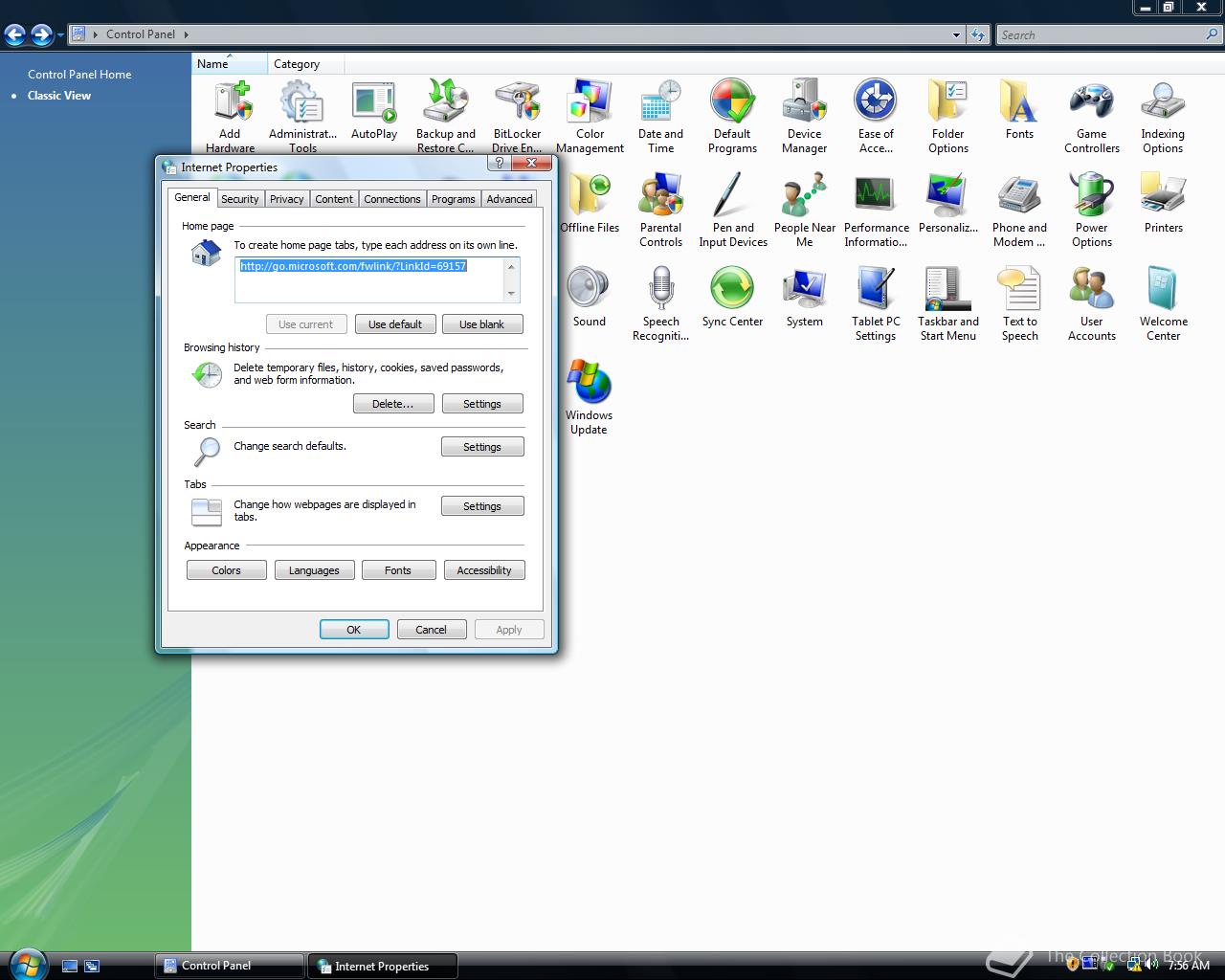
Task: Open Add Hardware applet
Action: 231,116
